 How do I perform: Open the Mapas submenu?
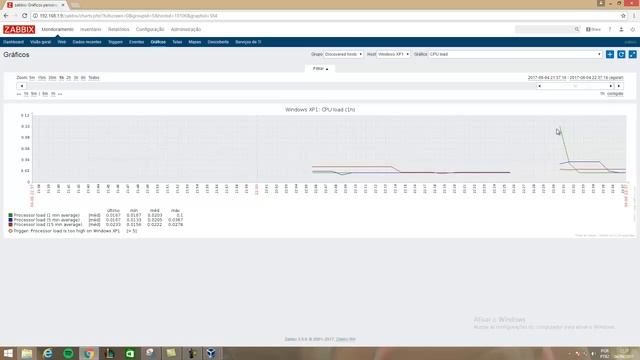click(195, 42)
